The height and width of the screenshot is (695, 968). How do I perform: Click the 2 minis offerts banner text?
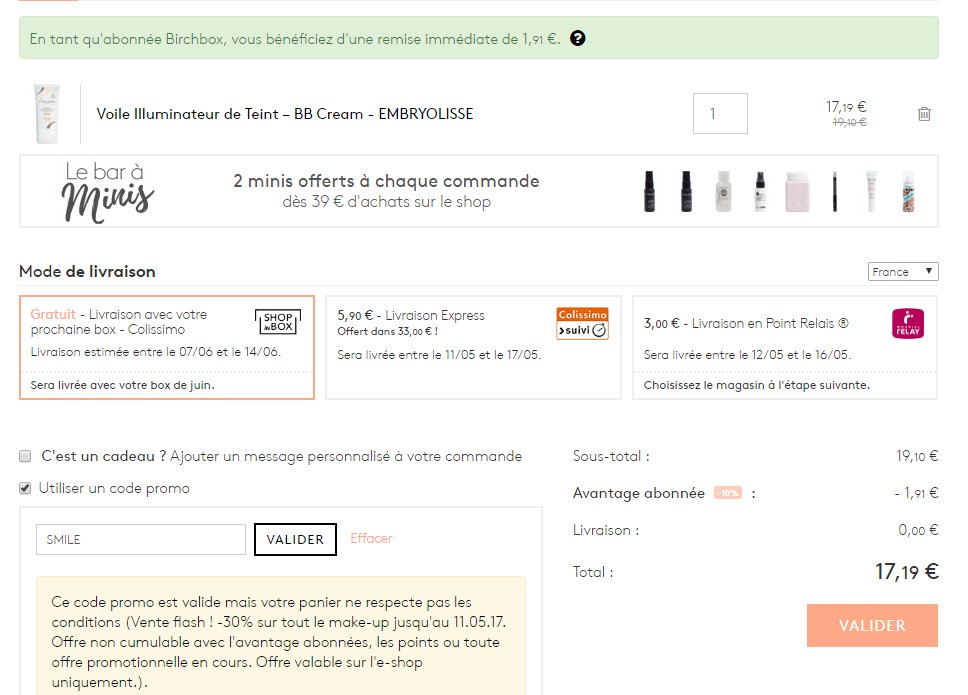point(386,191)
